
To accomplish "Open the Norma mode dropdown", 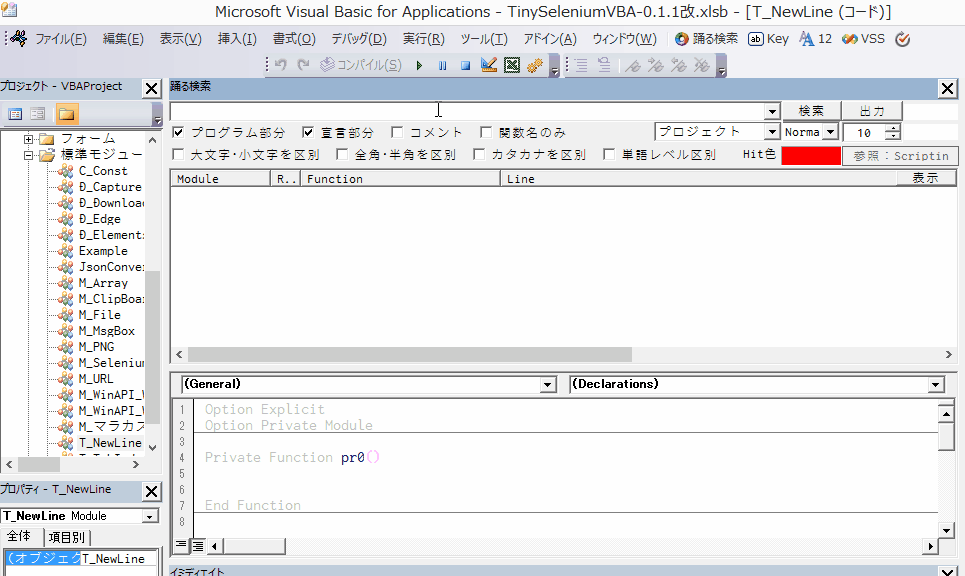I will (830, 132).
